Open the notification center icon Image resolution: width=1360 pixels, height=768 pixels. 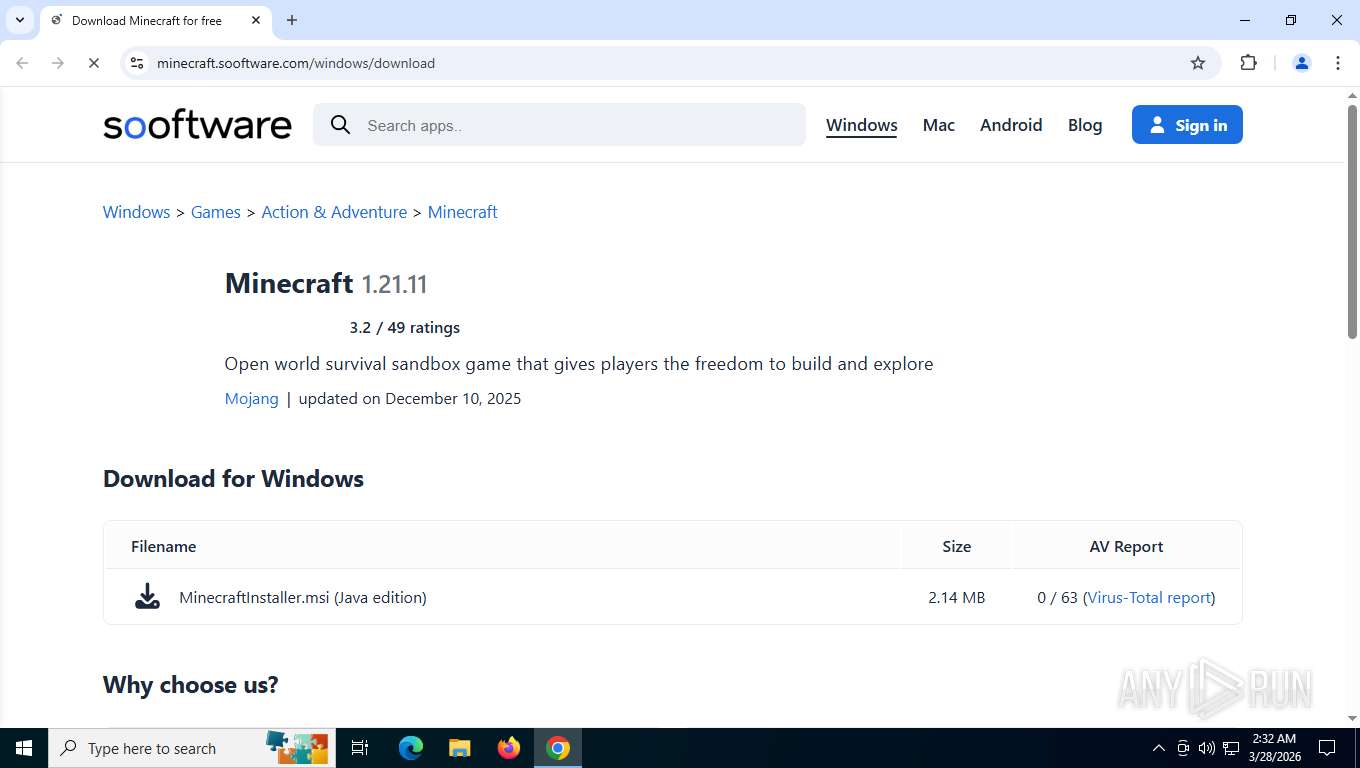point(1327,748)
